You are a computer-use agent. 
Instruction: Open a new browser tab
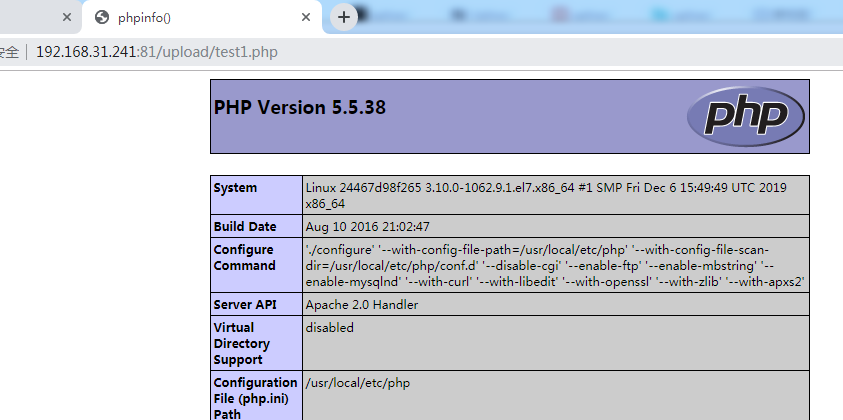point(344,17)
